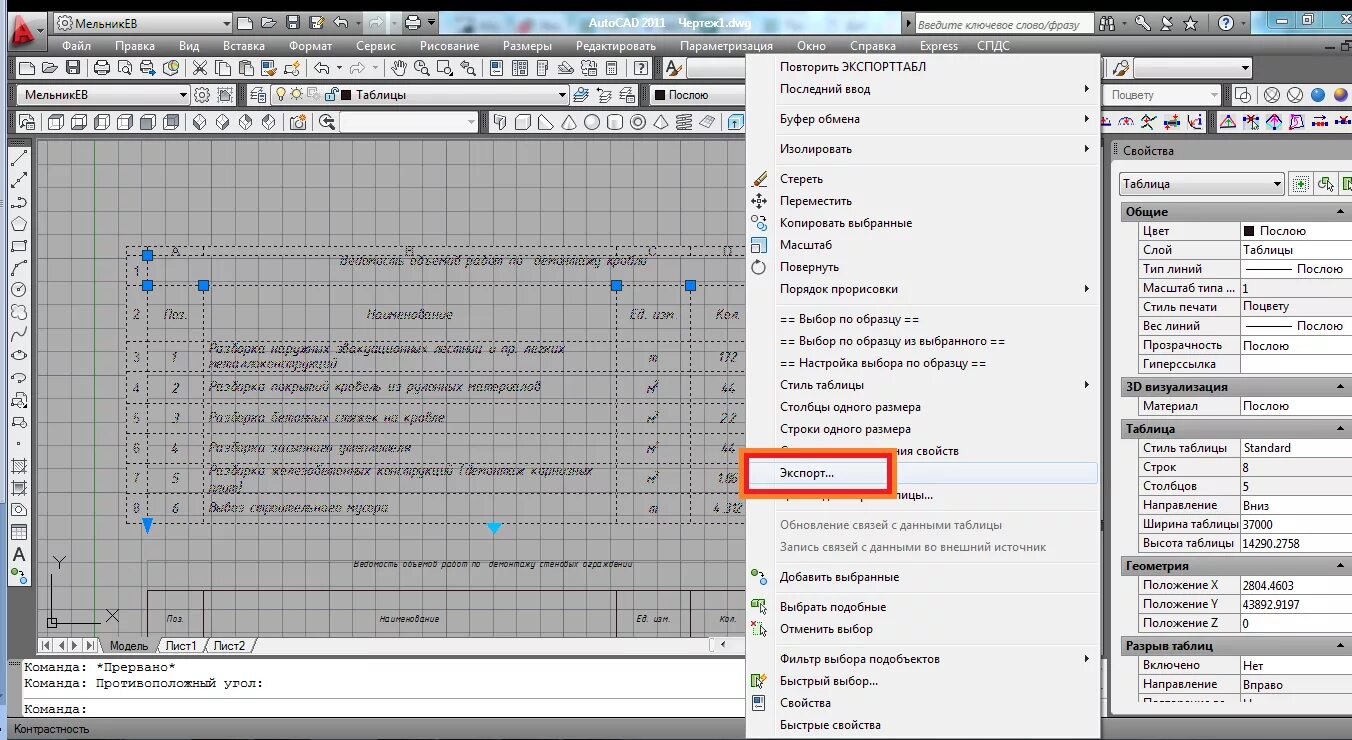Viewport: 1352px width, 740px height.
Task: Click the binoculars search icon
Action: click(x=1106, y=22)
